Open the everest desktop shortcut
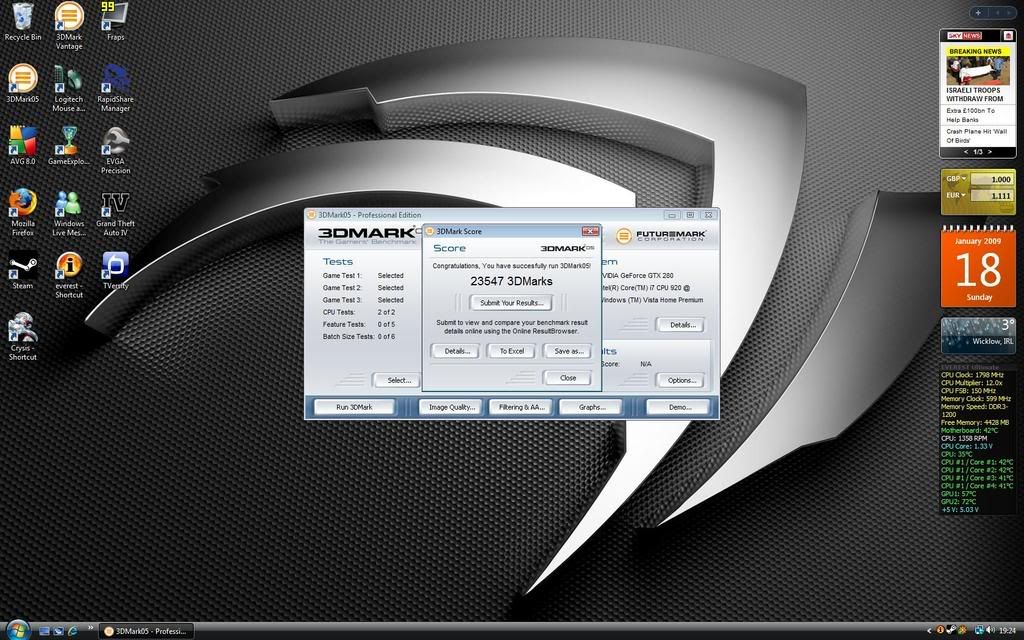The image size is (1024, 640). coord(69,275)
